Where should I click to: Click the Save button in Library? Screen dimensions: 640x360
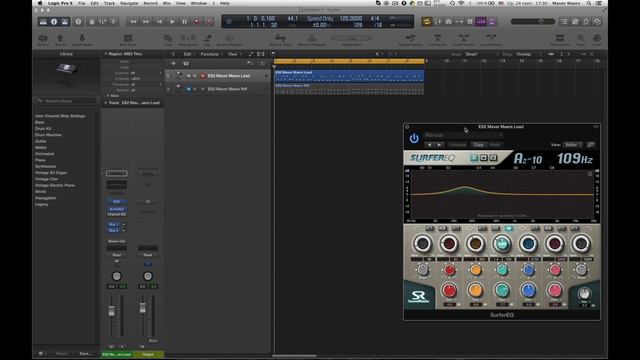pyautogui.click(x=86, y=354)
